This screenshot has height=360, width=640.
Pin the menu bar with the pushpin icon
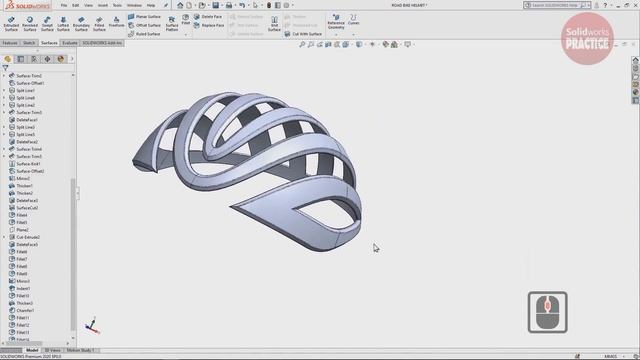click(165, 5)
